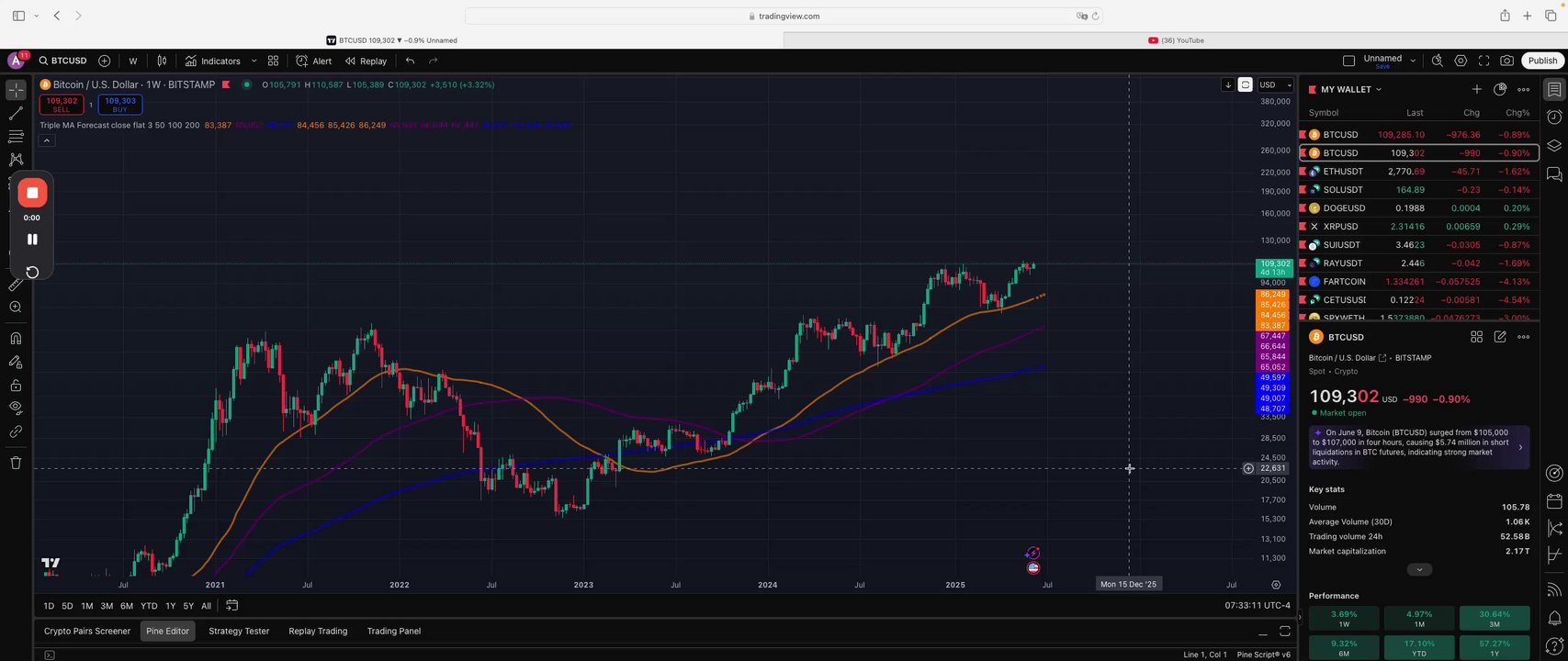Pause the screen recording
The height and width of the screenshot is (661, 1568).
(x=32, y=240)
